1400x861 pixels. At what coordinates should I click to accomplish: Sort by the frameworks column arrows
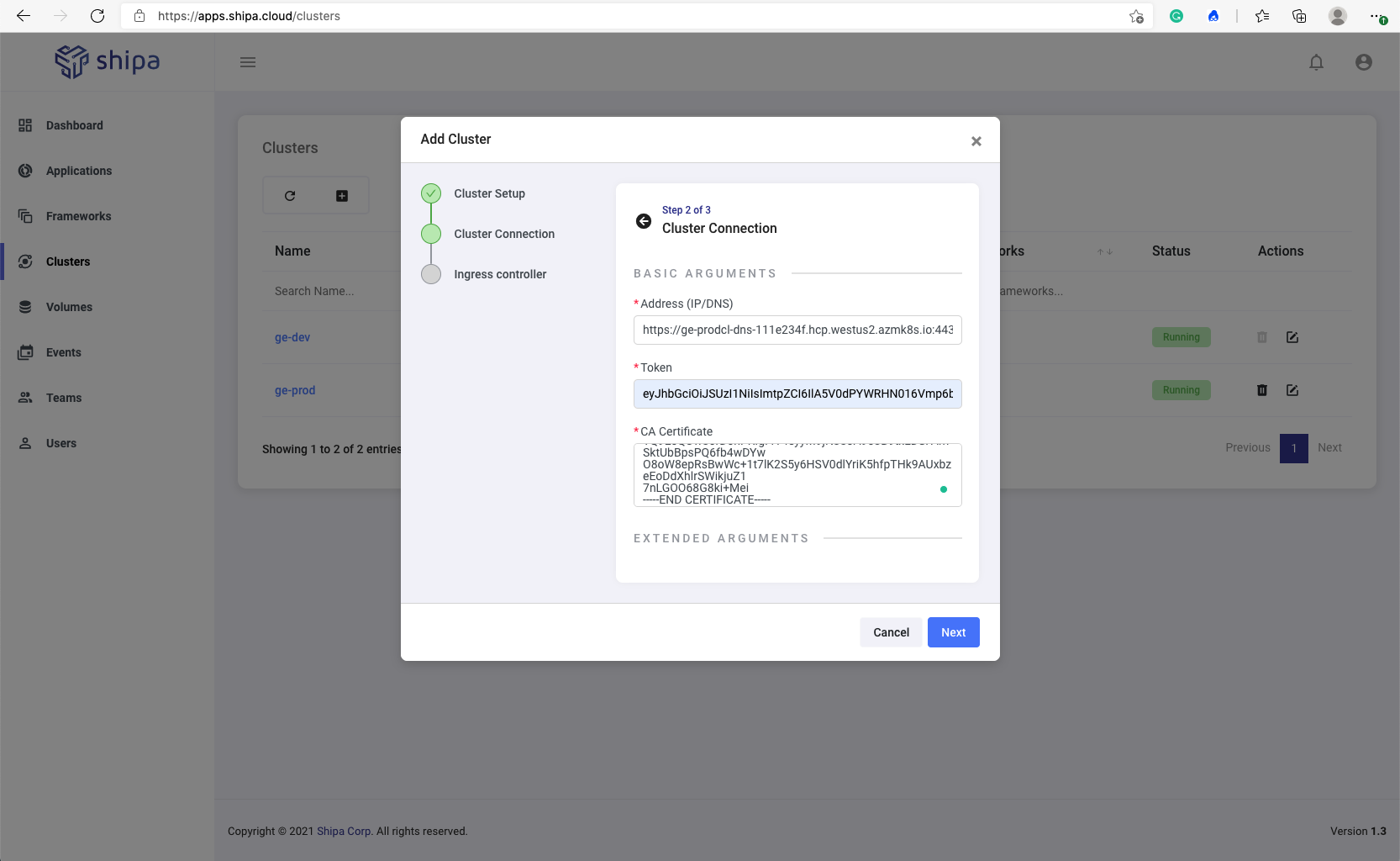click(x=1105, y=251)
